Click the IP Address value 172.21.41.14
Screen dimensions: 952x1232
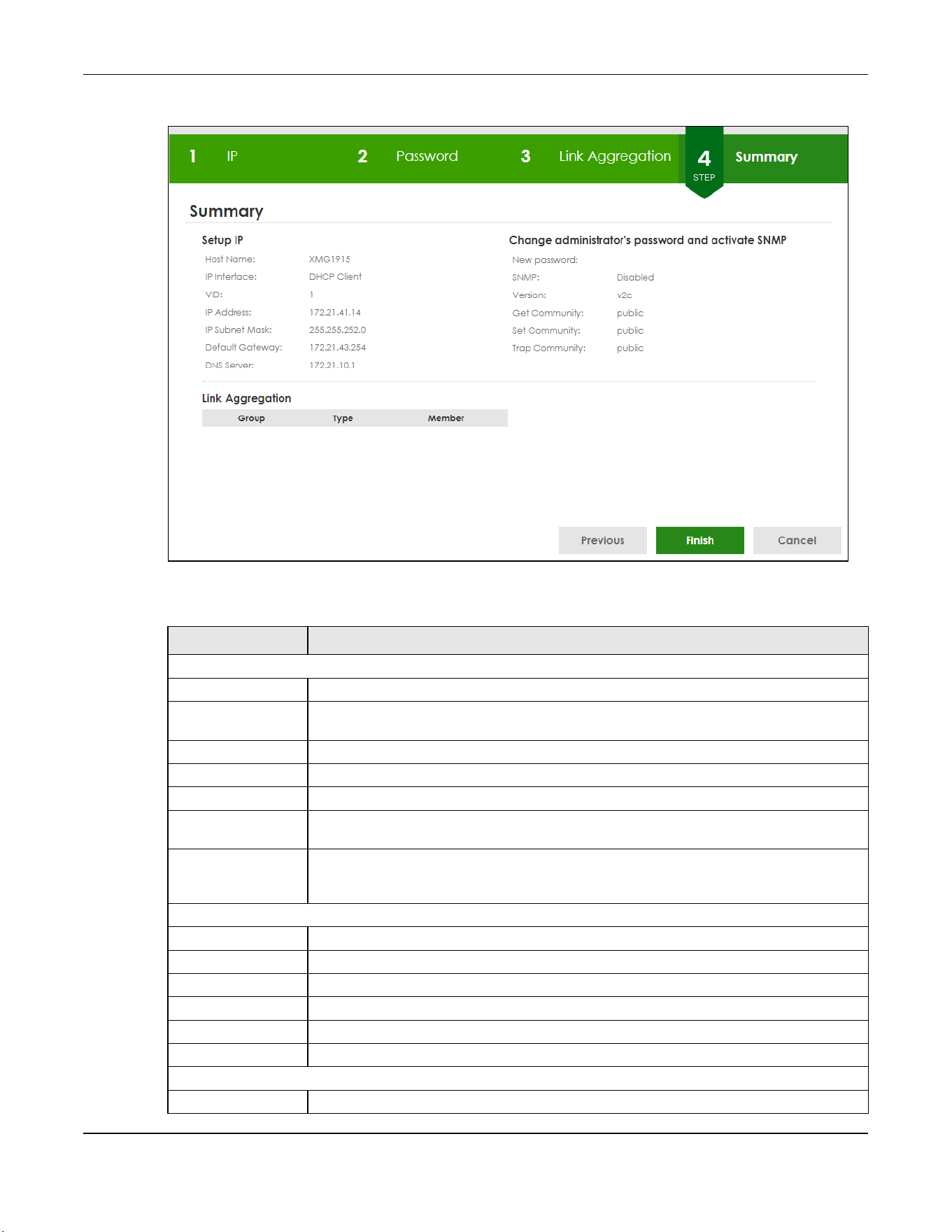(x=335, y=312)
